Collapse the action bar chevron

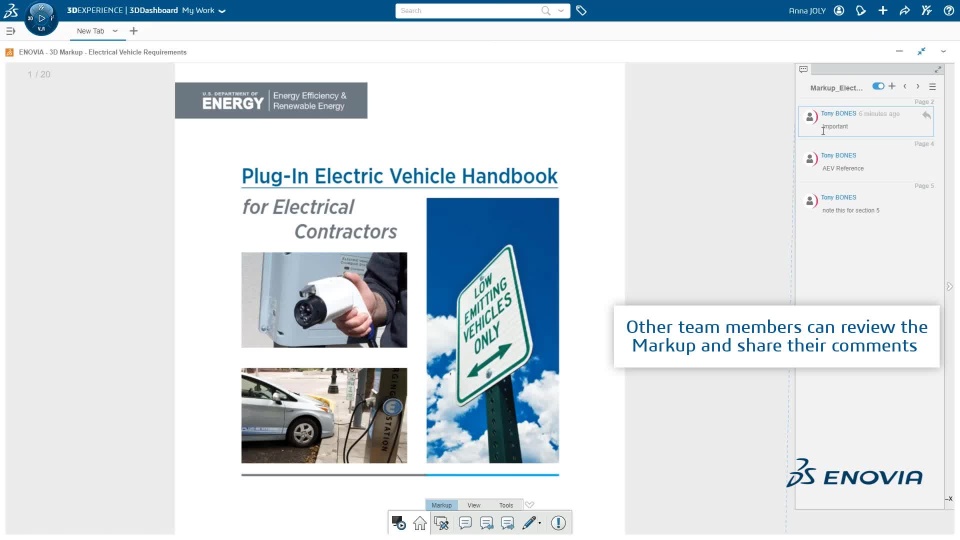pos(530,505)
